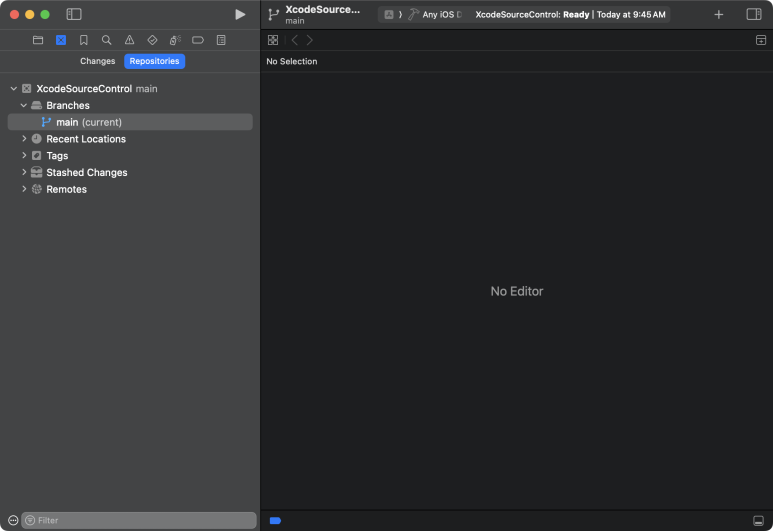Open the Project navigator folder icon

pos(38,40)
